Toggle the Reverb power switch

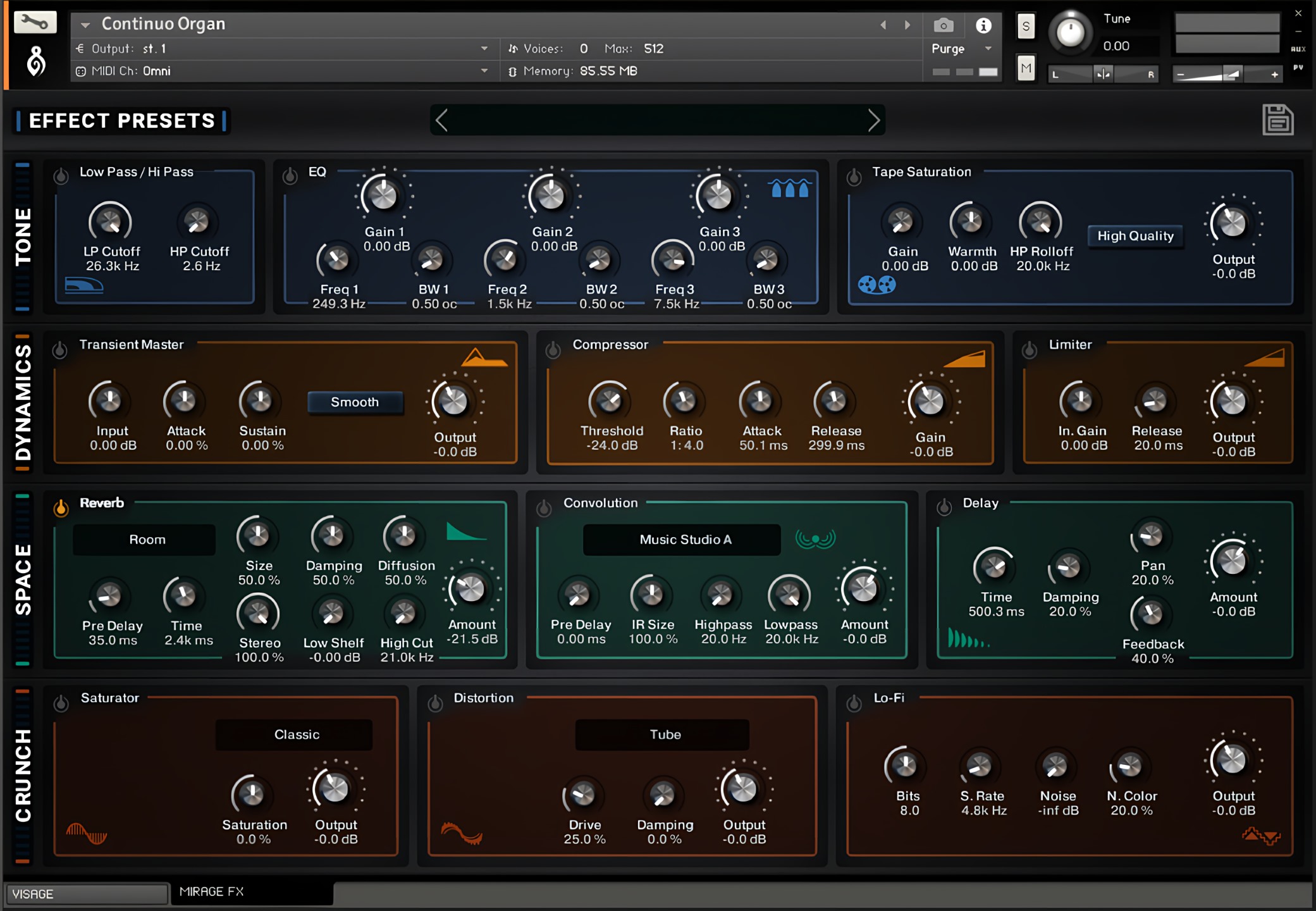[61, 507]
